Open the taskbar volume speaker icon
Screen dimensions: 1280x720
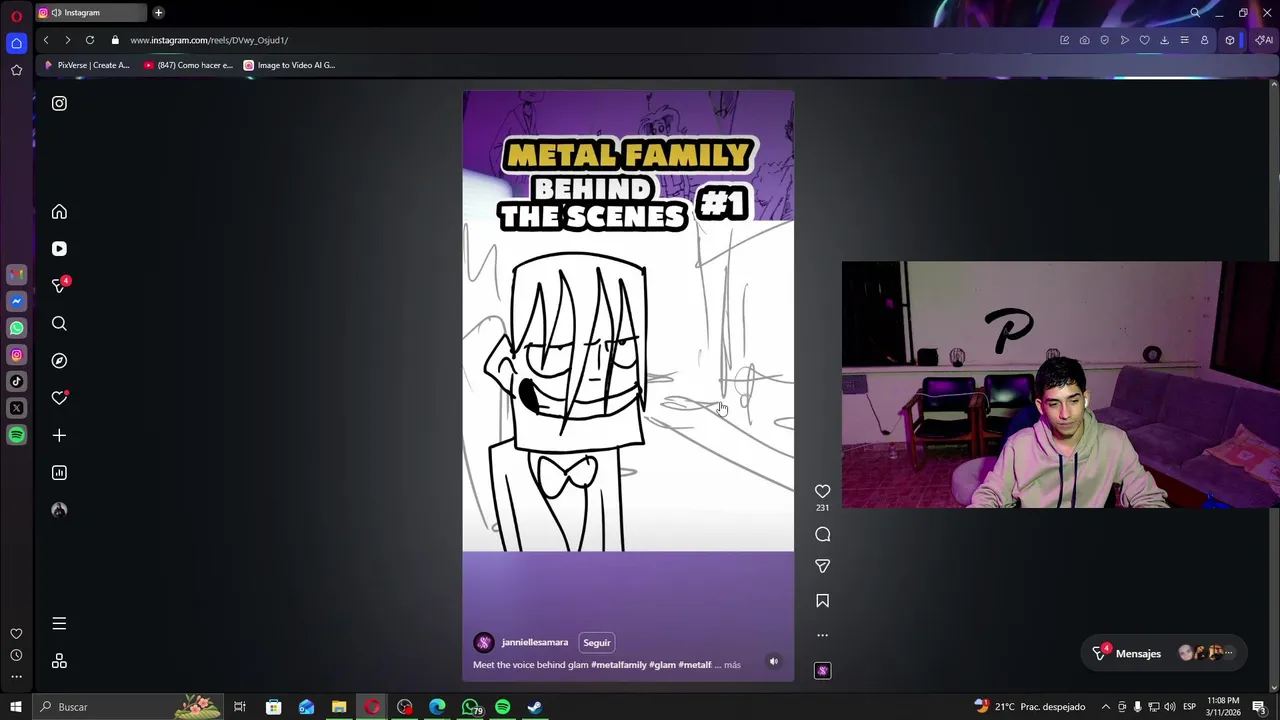pos(1169,707)
